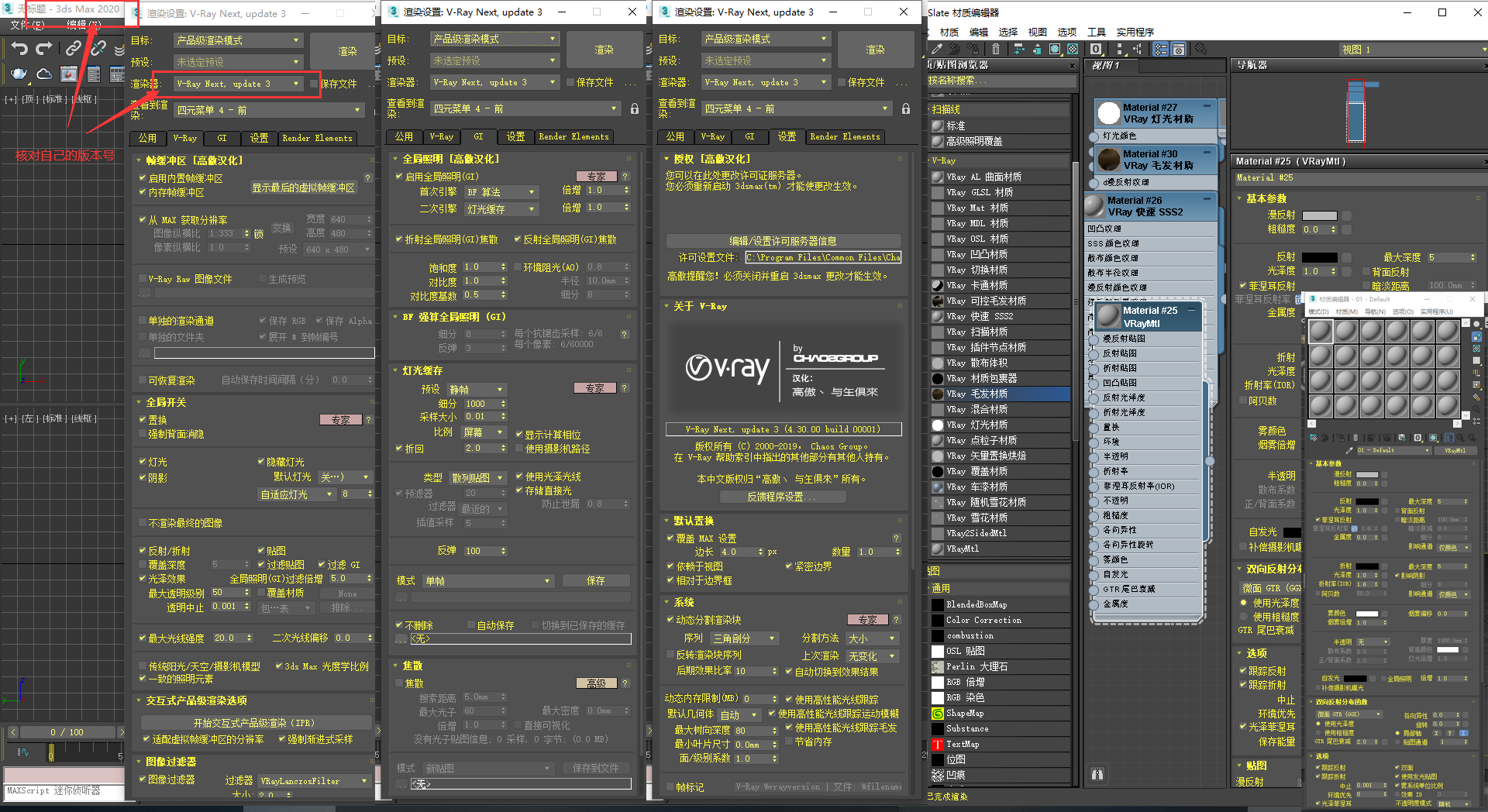Click the teapot Render icon
This screenshot has height=812, width=1488.
[x=19, y=74]
